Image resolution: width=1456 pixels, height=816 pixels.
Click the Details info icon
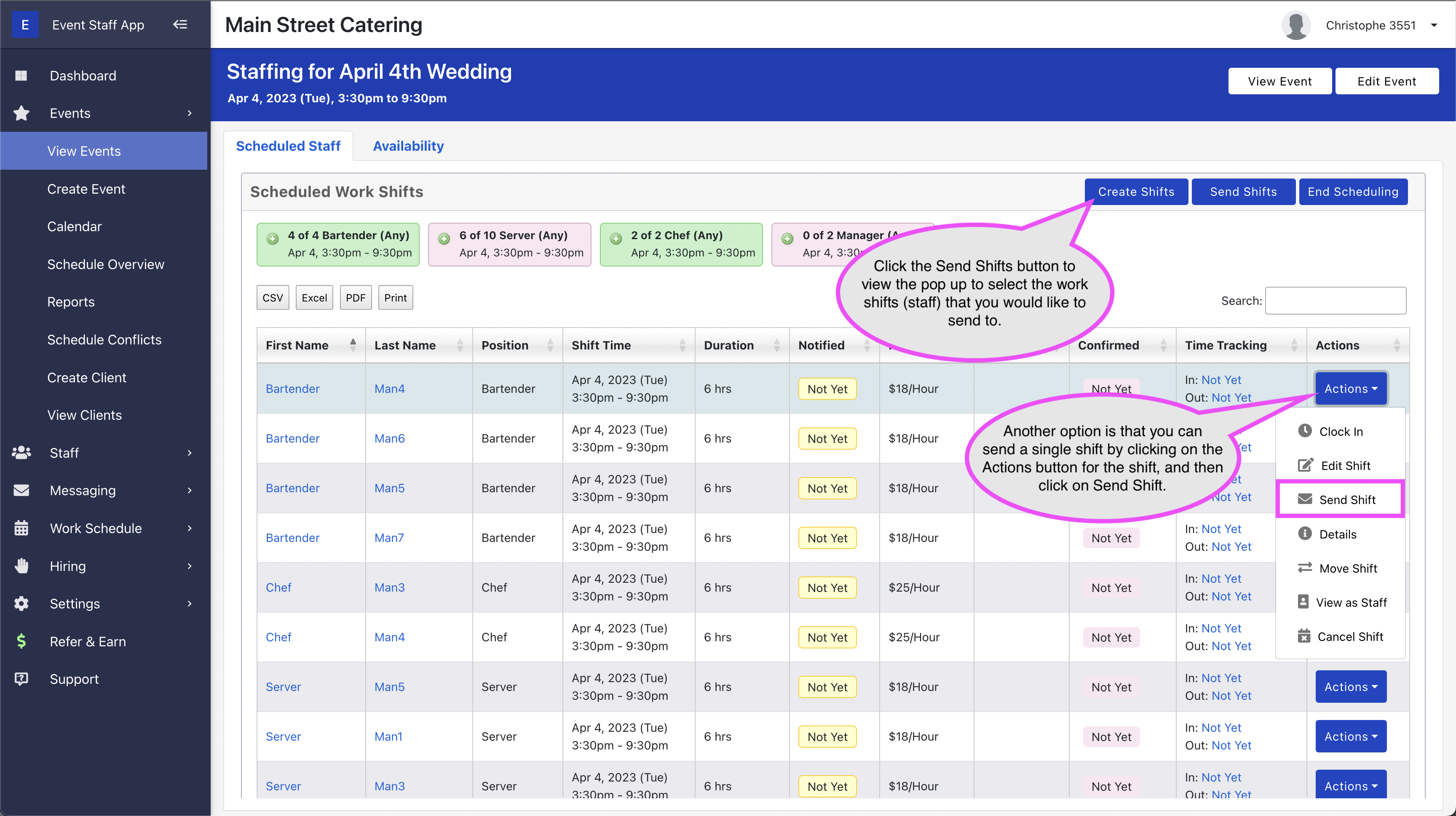tap(1304, 533)
